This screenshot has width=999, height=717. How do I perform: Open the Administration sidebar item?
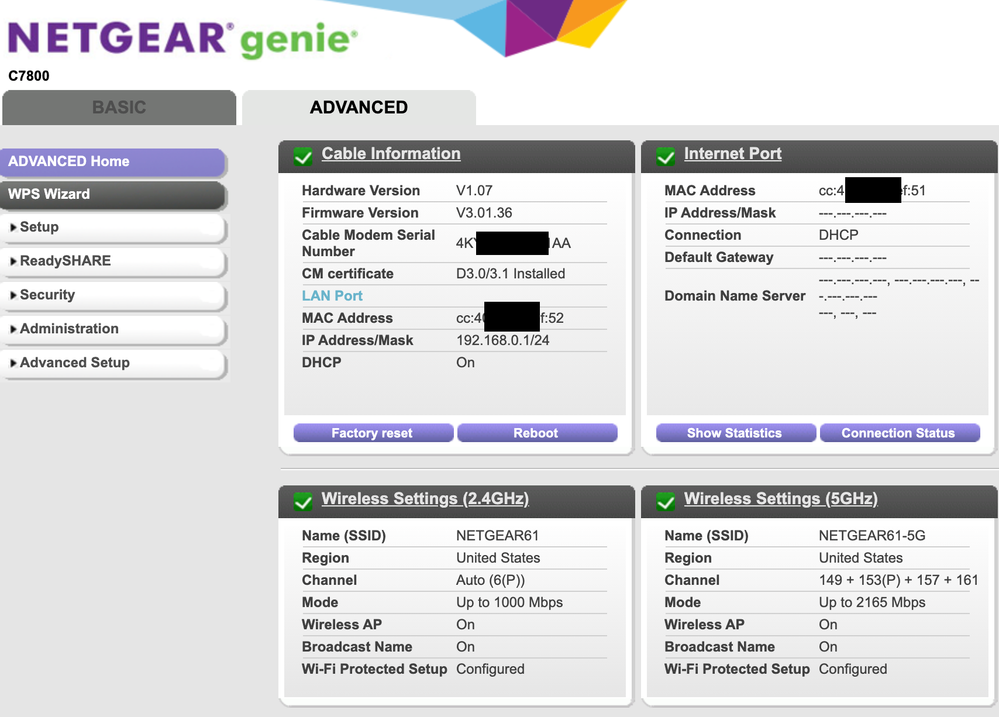pyautogui.click(x=113, y=329)
